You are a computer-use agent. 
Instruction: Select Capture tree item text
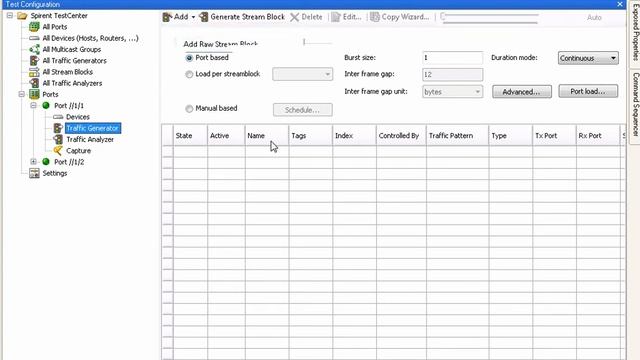tap(78, 151)
